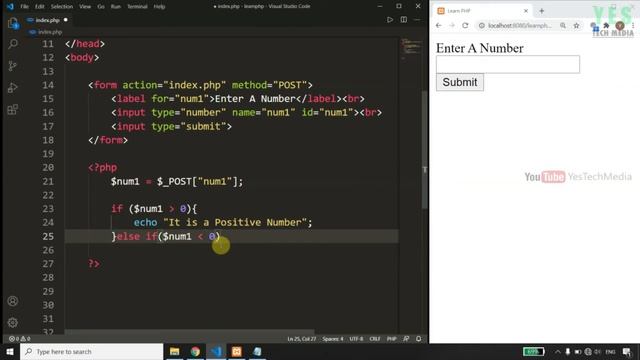
Task: Click the Windows Start button
Action: (x=10, y=351)
